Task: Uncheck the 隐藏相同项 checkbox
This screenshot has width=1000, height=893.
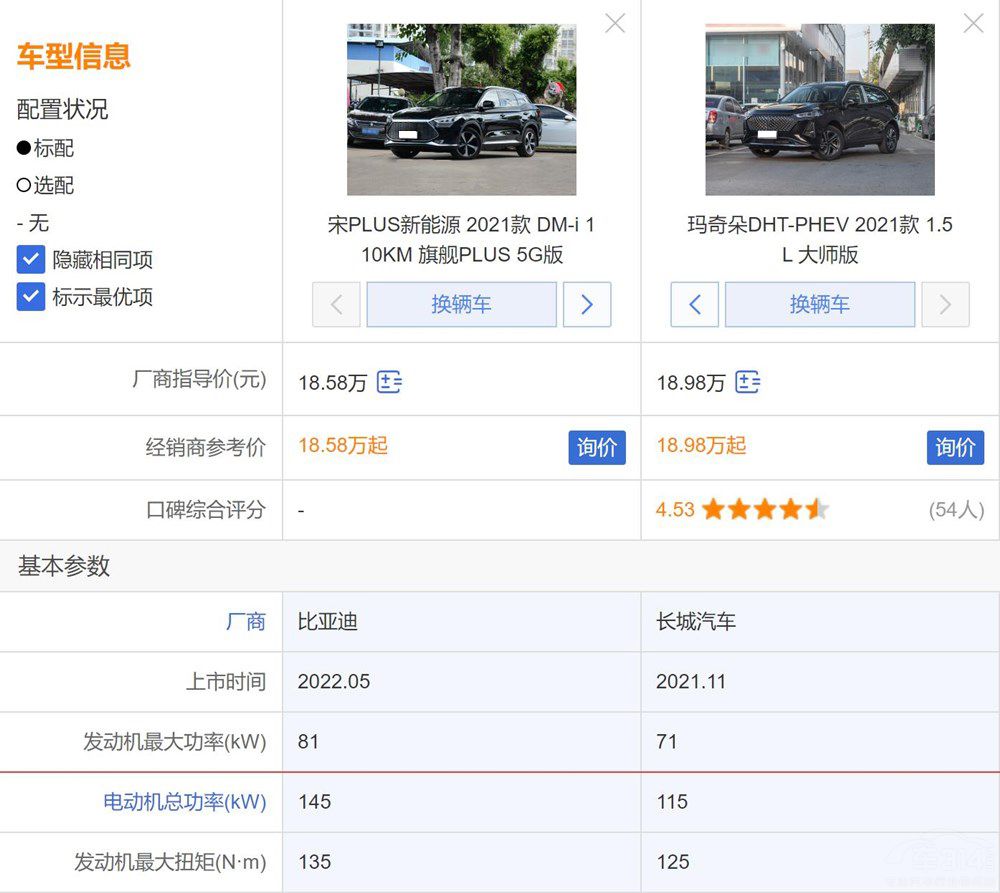Action: pyautogui.click(x=31, y=260)
